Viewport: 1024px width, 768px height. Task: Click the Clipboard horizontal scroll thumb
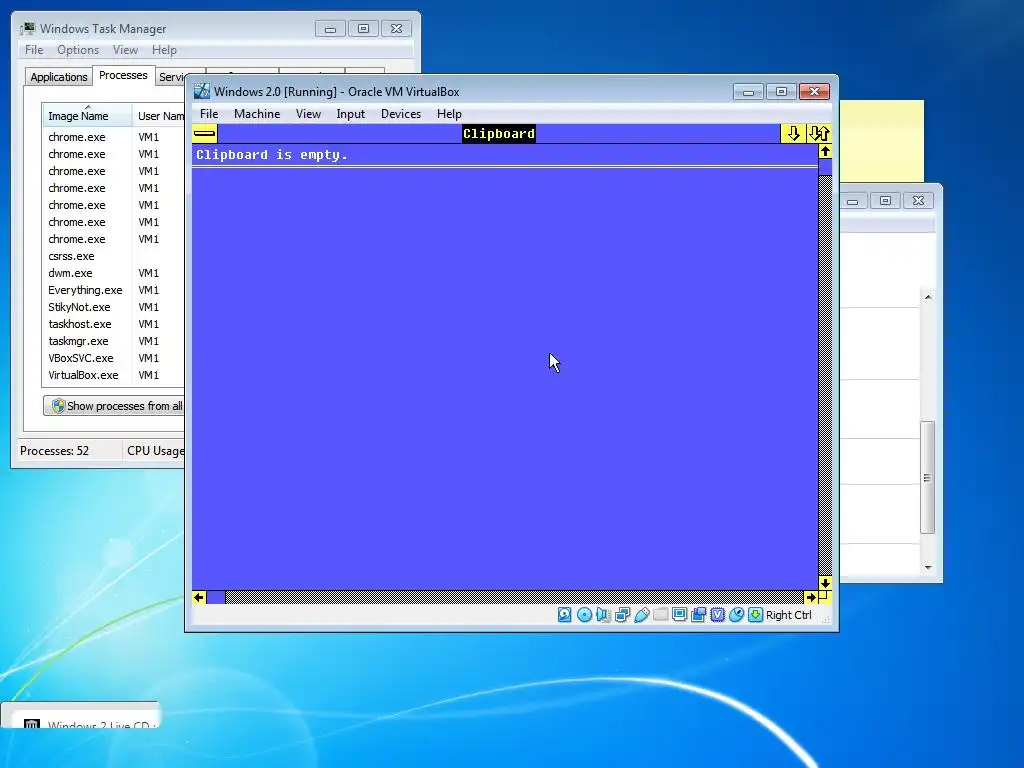click(x=216, y=597)
